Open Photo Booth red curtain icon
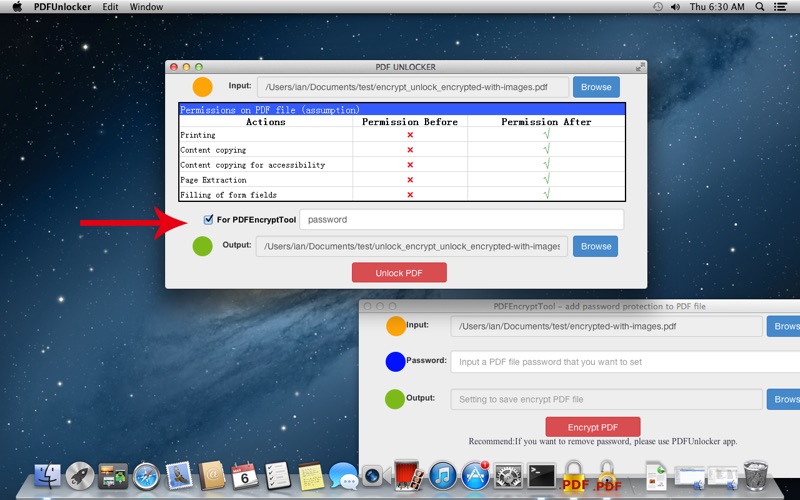 407,476
